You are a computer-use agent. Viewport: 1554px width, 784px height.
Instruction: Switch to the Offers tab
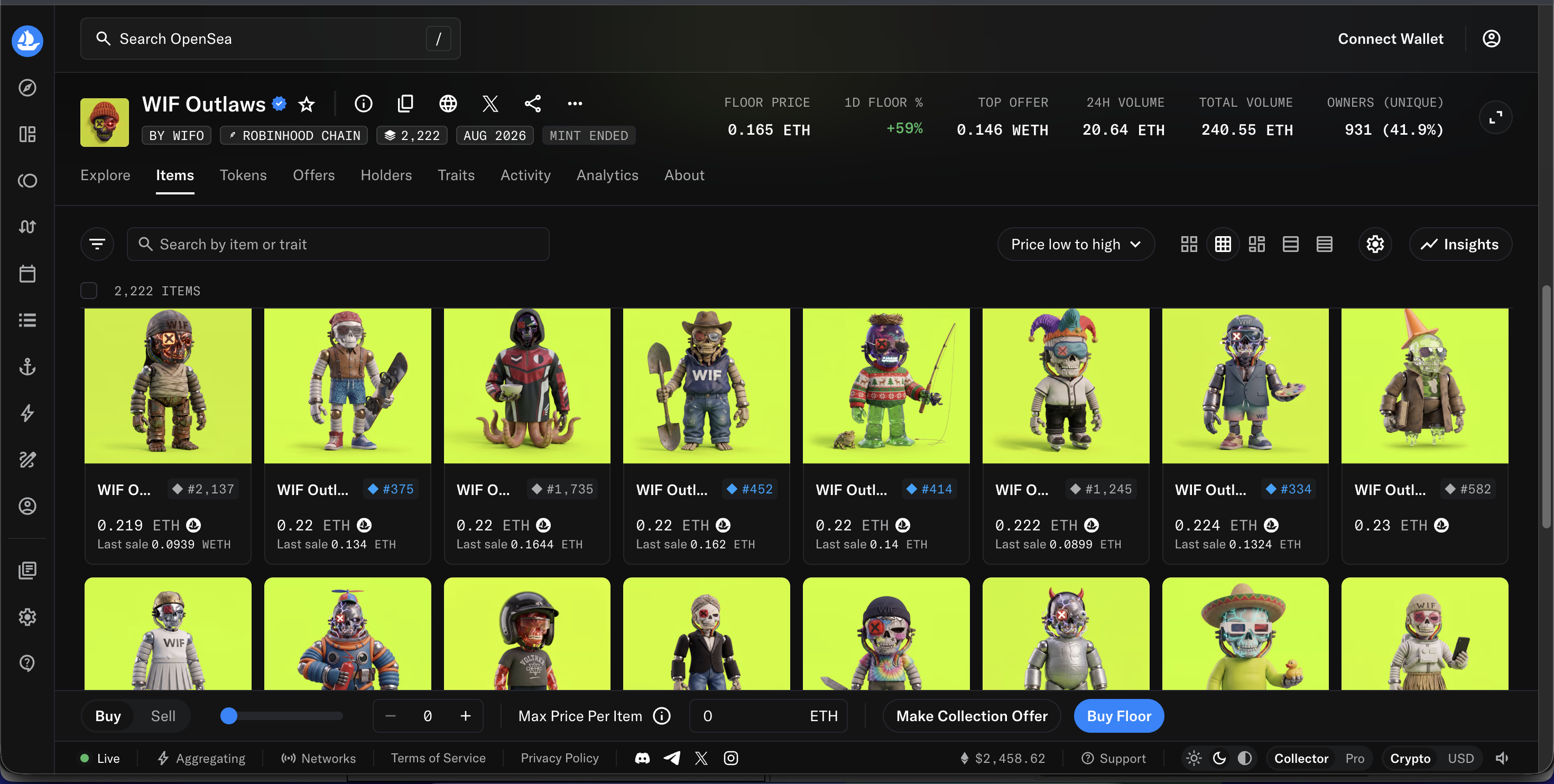tap(313, 175)
